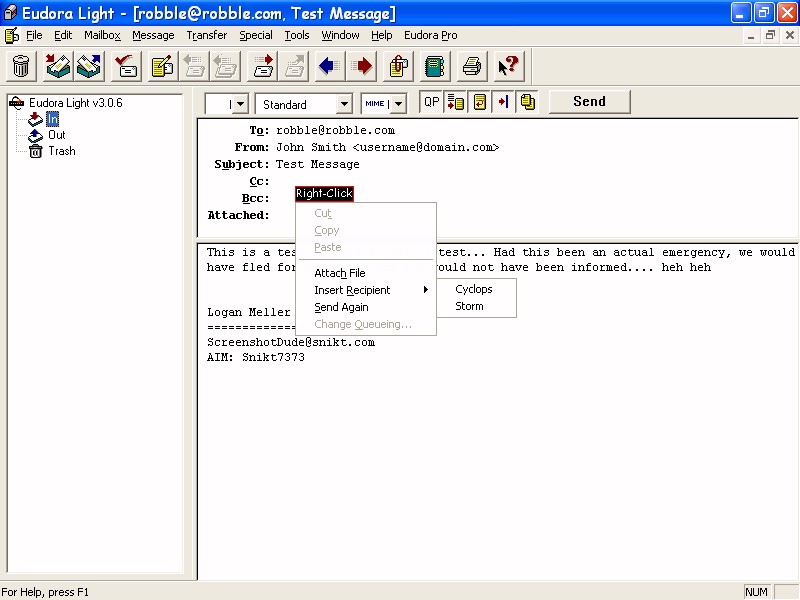The width and height of the screenshot is (800, 600).
Task: Click the grayed Reply toolbar icon
Action: (194, 66)
